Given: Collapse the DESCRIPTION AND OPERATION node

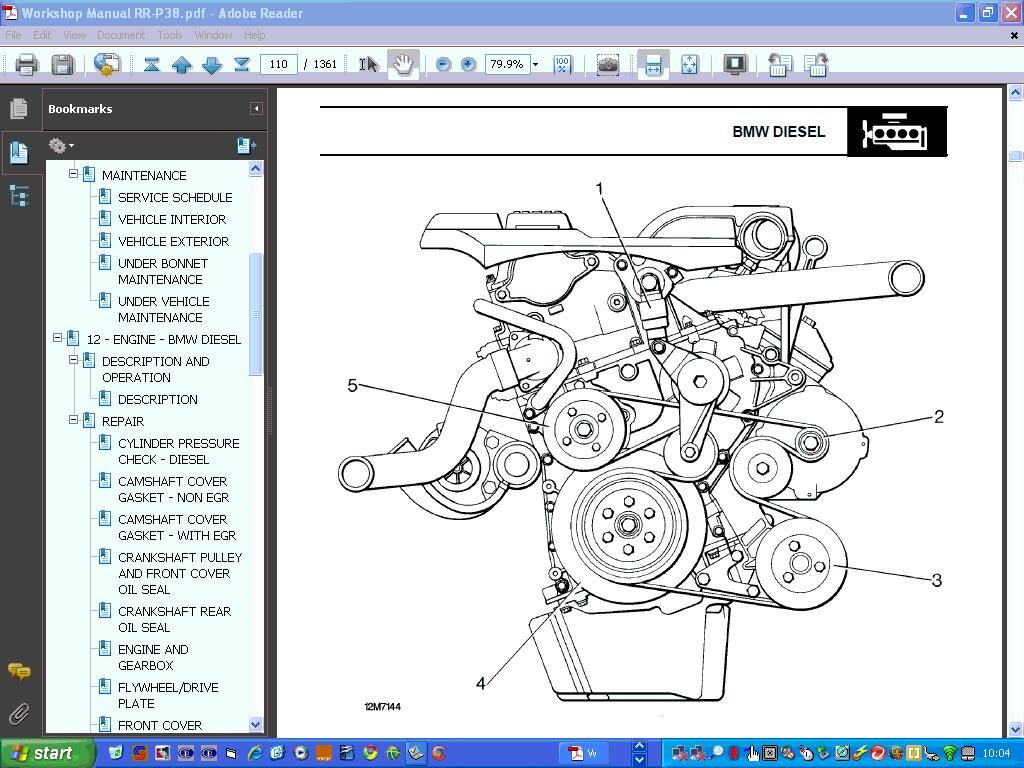Looking at the screenshot, I should [73, 360].
